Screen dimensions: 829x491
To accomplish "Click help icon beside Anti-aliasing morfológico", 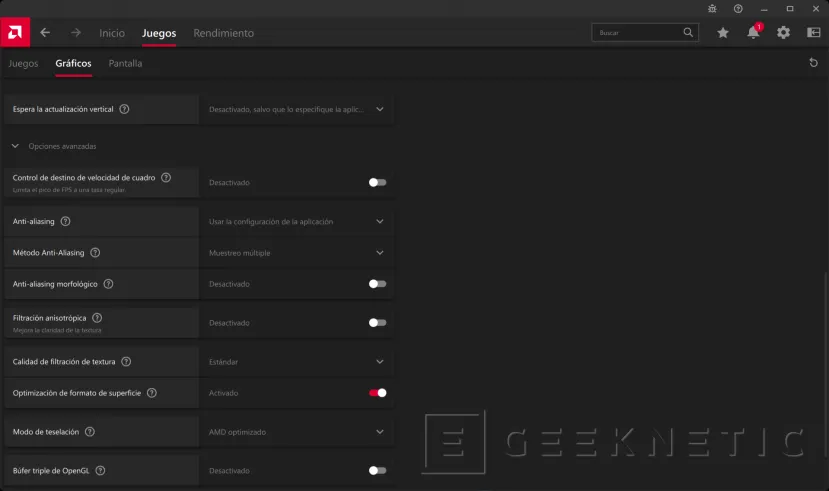I will [108, 284].
